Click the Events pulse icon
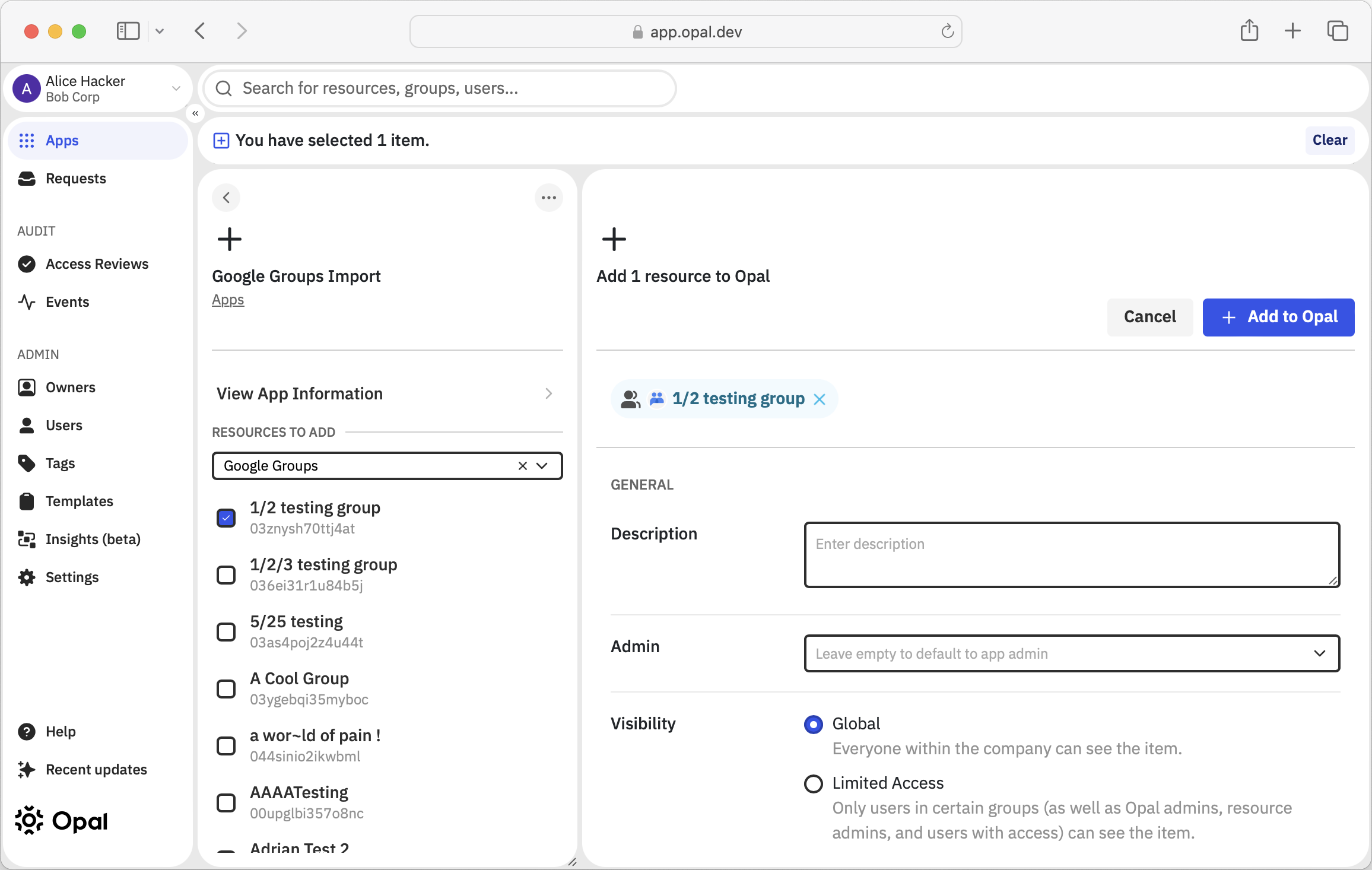Screen dimensions: 1372x870 click(x=27, y=302)
